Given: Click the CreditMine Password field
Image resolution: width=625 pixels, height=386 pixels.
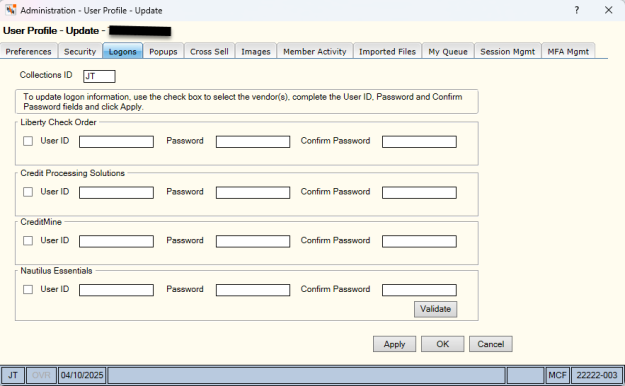Looking at the screenshot, I should point(253,241).
